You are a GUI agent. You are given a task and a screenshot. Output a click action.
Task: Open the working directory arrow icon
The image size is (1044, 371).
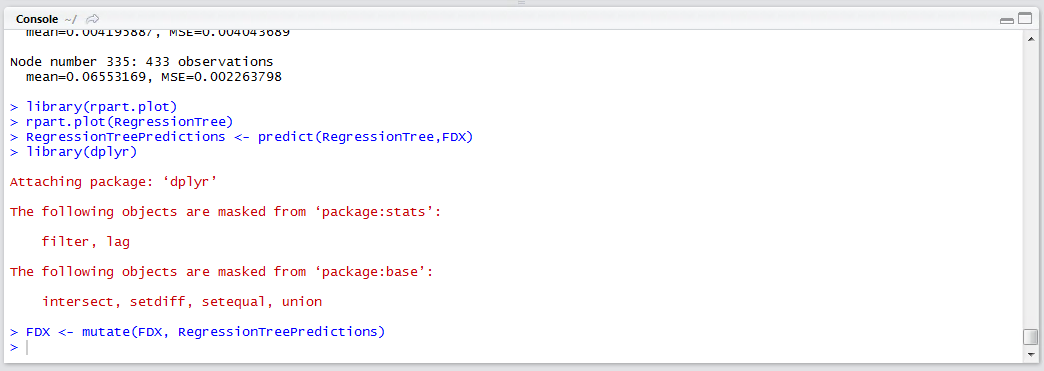click(x=93, y=19)
